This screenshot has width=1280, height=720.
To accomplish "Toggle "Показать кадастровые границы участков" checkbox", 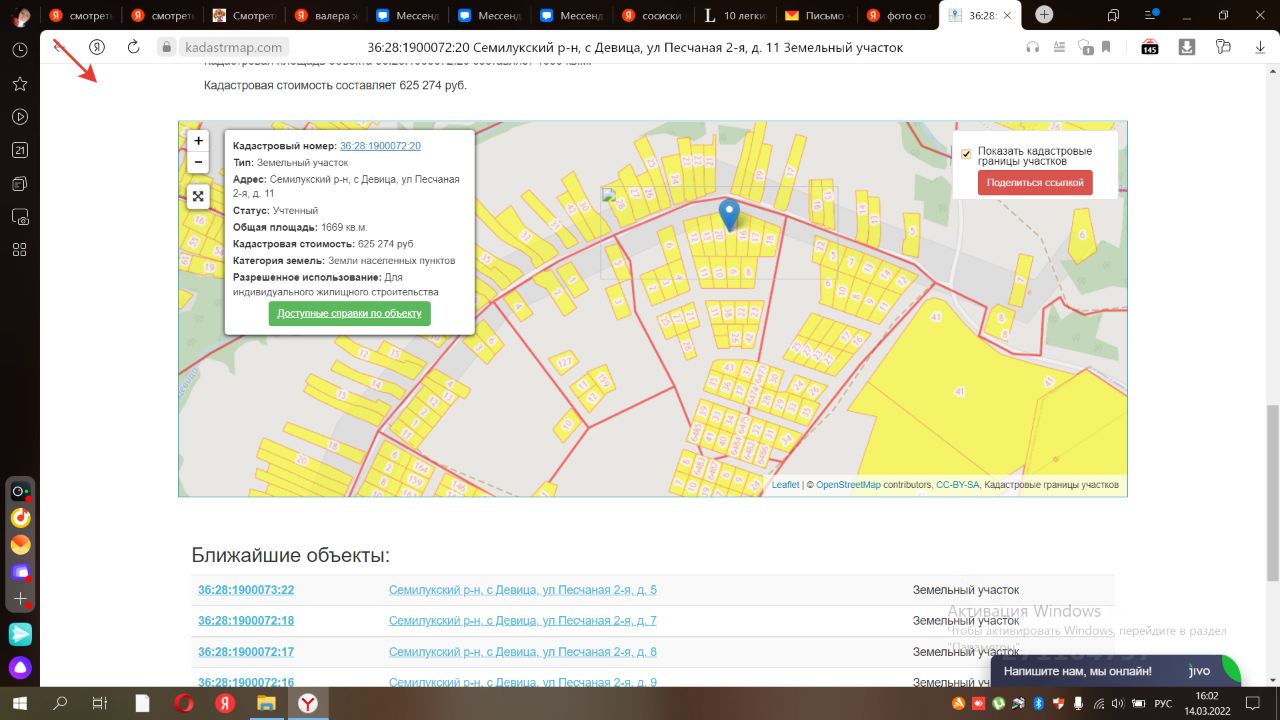I will (x=966, y=154).
